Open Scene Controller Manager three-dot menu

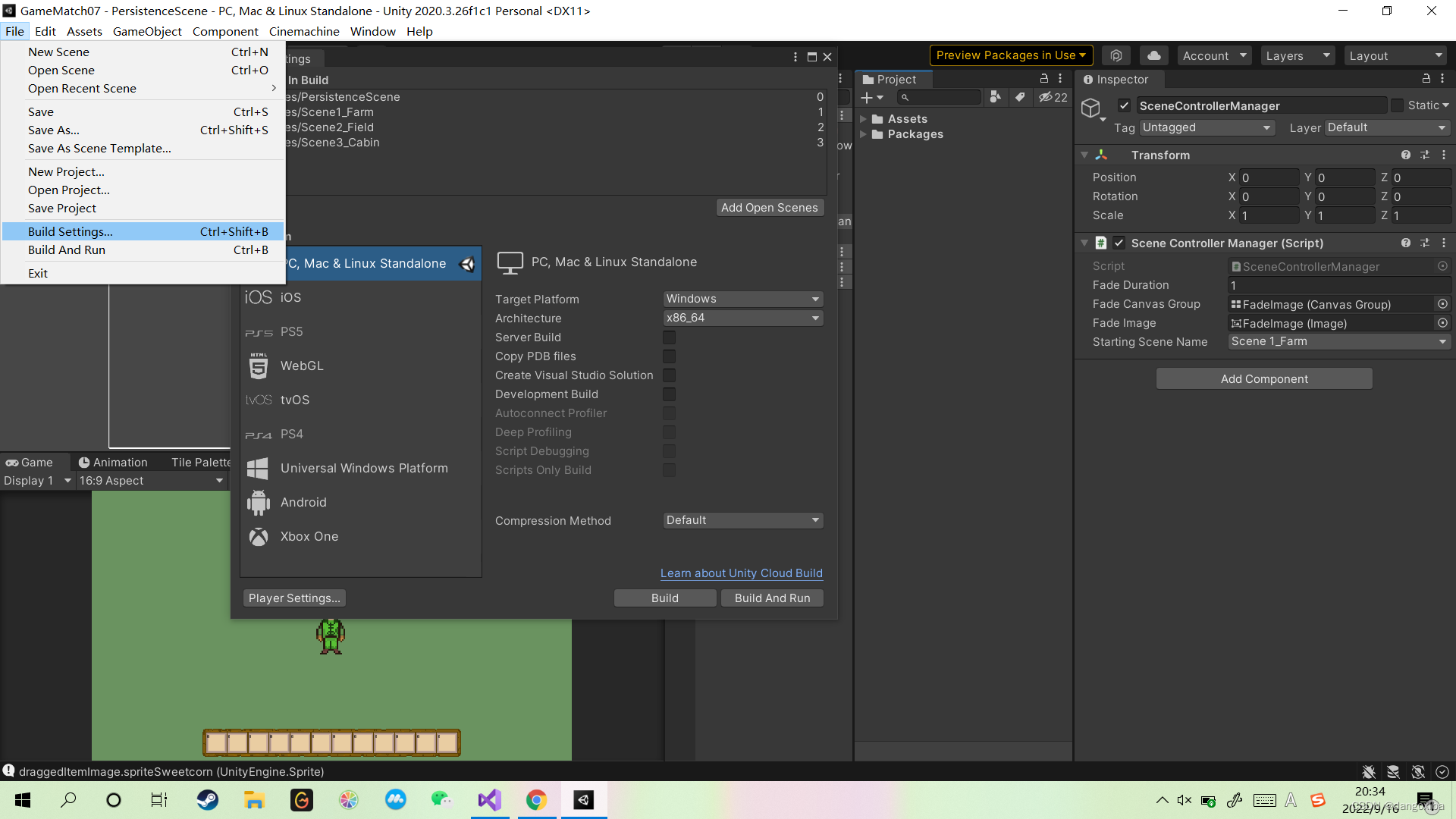click(x=1444, y=243)
